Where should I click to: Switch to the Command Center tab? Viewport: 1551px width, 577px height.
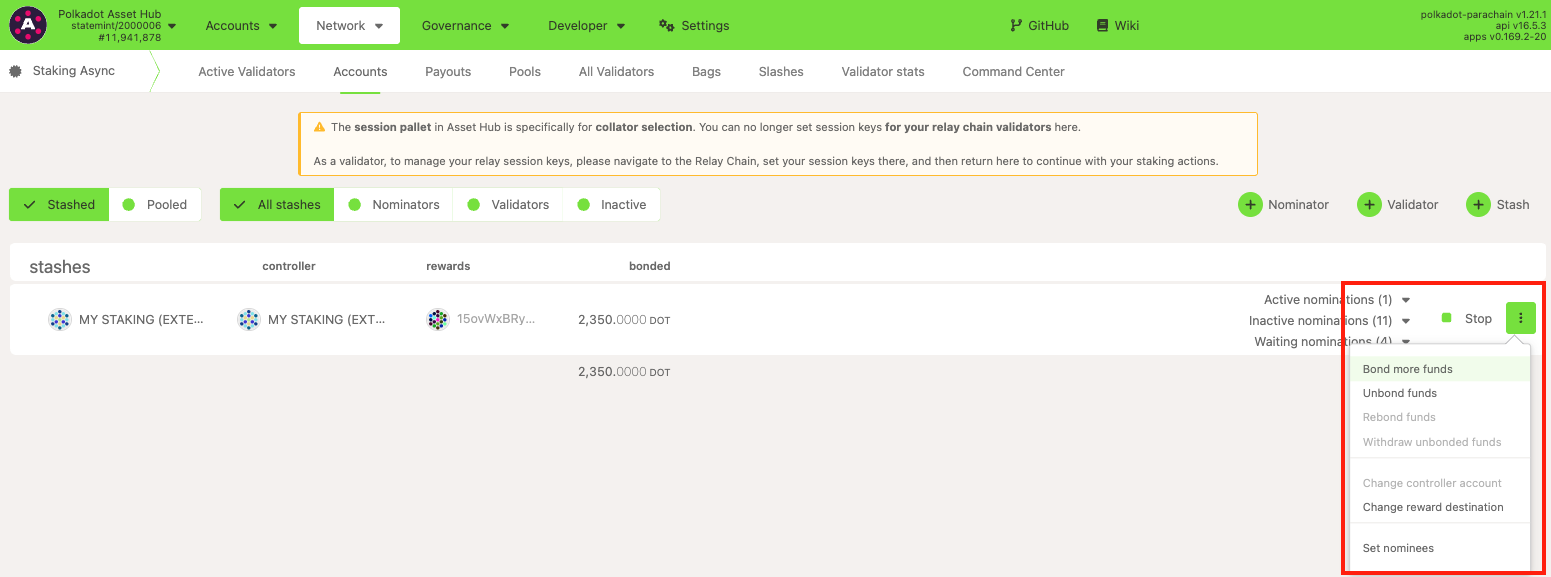coord(1013,71)
